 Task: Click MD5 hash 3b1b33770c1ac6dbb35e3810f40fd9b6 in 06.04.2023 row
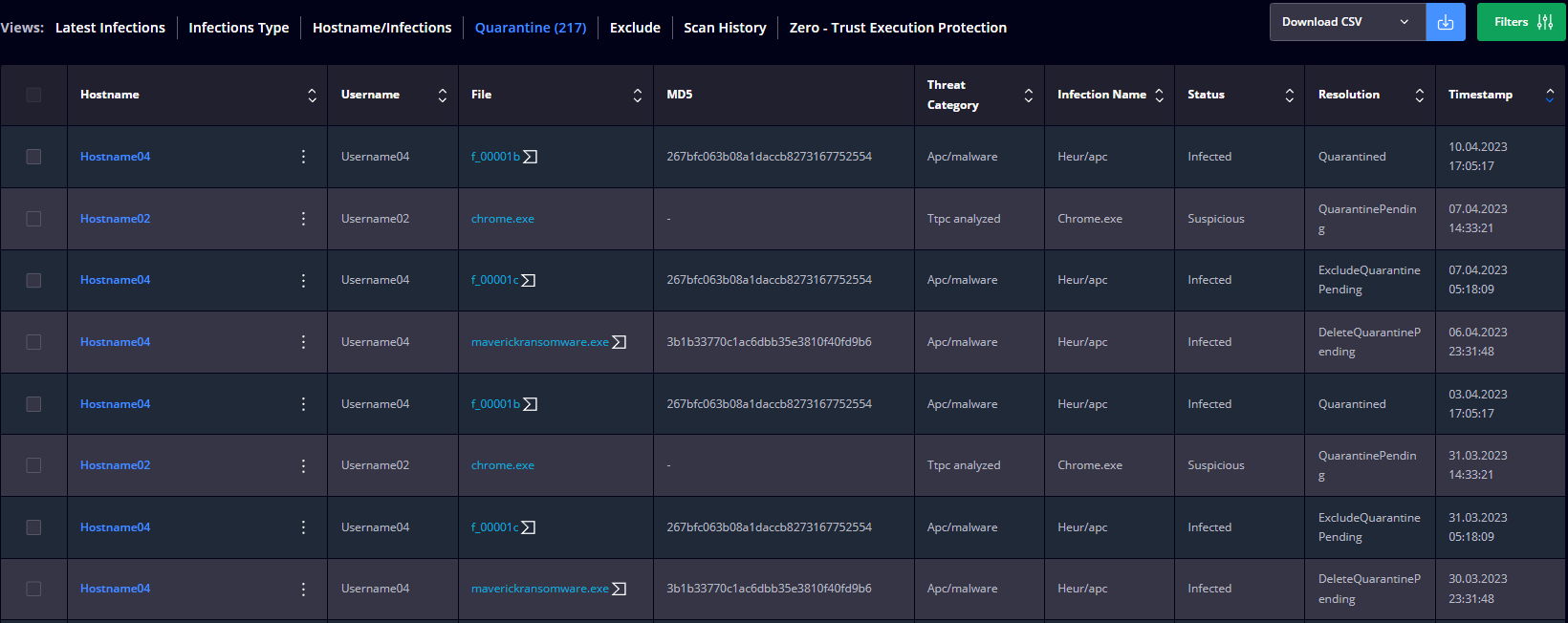pyautogui.click(x=769, y=342)
